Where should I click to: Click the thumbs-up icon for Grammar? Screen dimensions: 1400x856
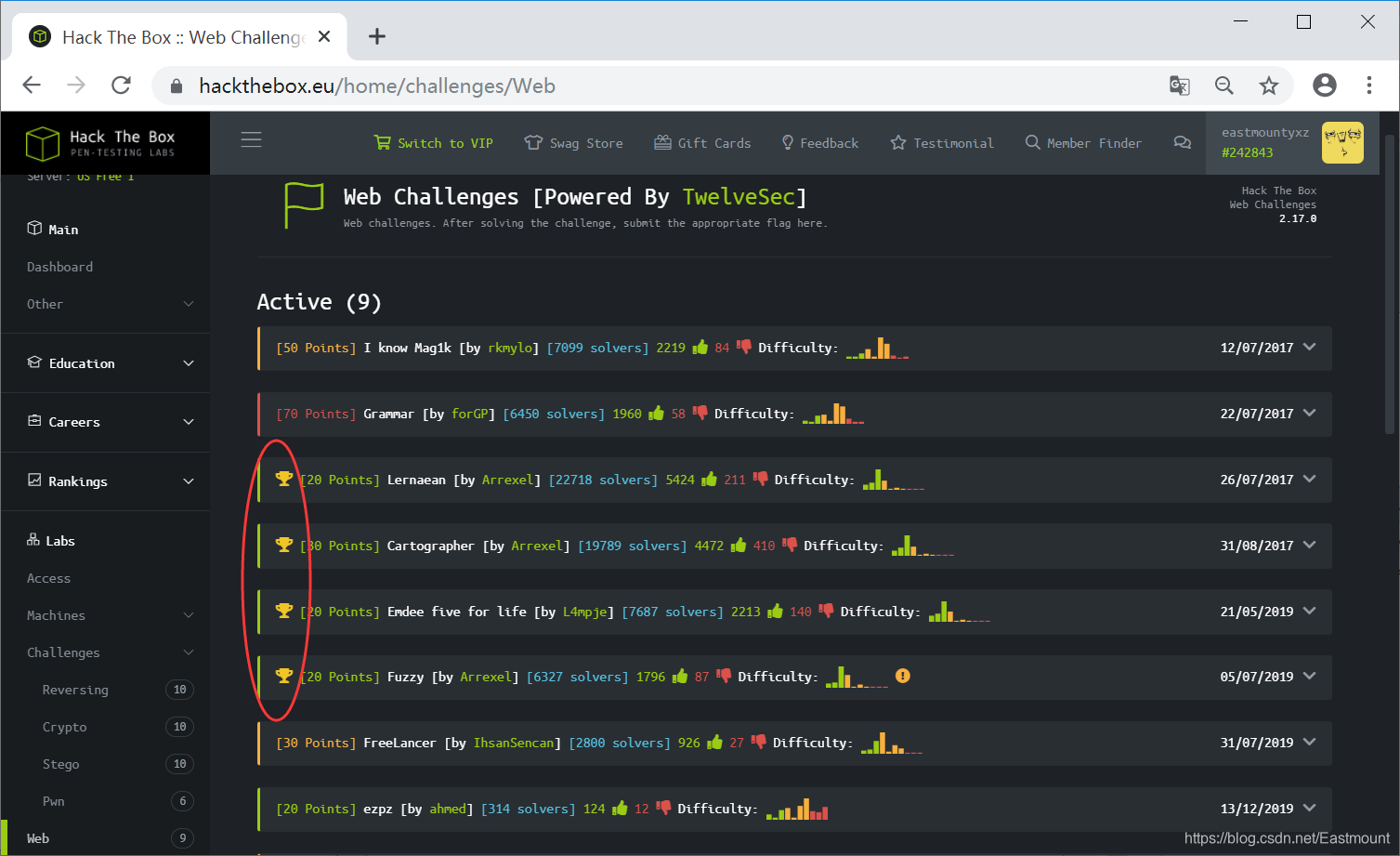[x=657, y=413]
